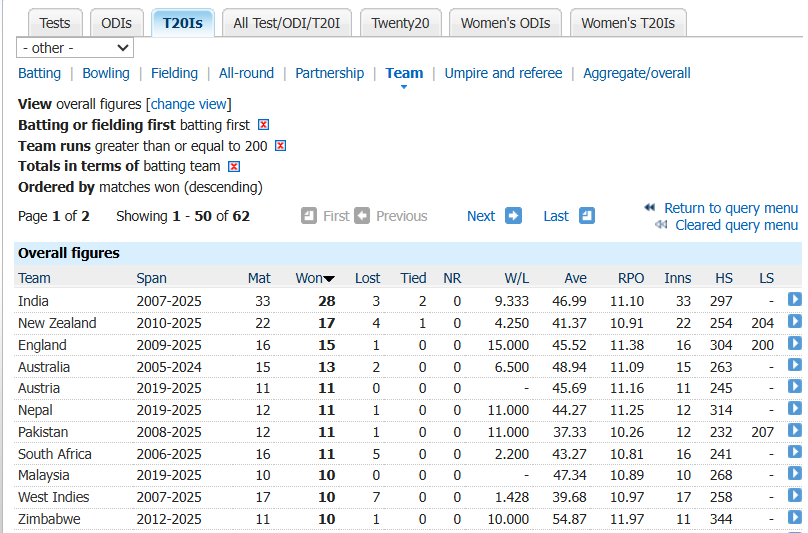The width and height of the screenshot is (808, 533).
Task: Open the Twenty20 tab
Action: 400,23
